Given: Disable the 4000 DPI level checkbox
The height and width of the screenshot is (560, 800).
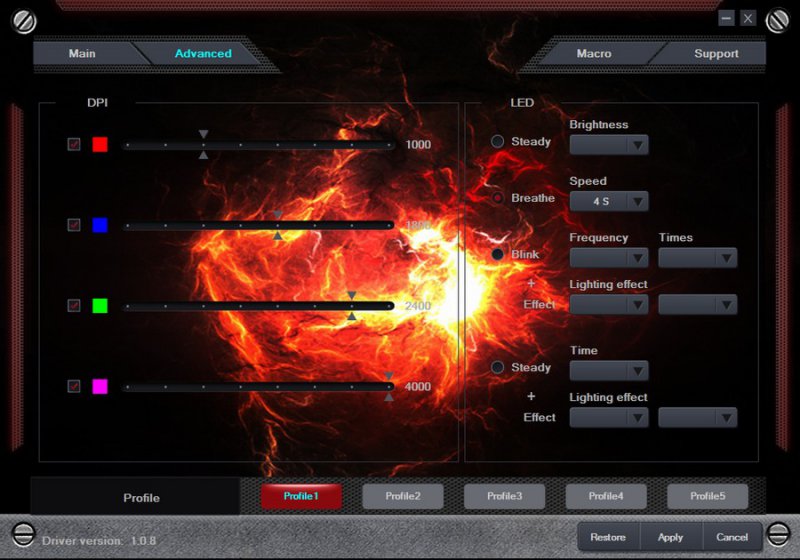Looking at the screenshot, I should (74, 386).
